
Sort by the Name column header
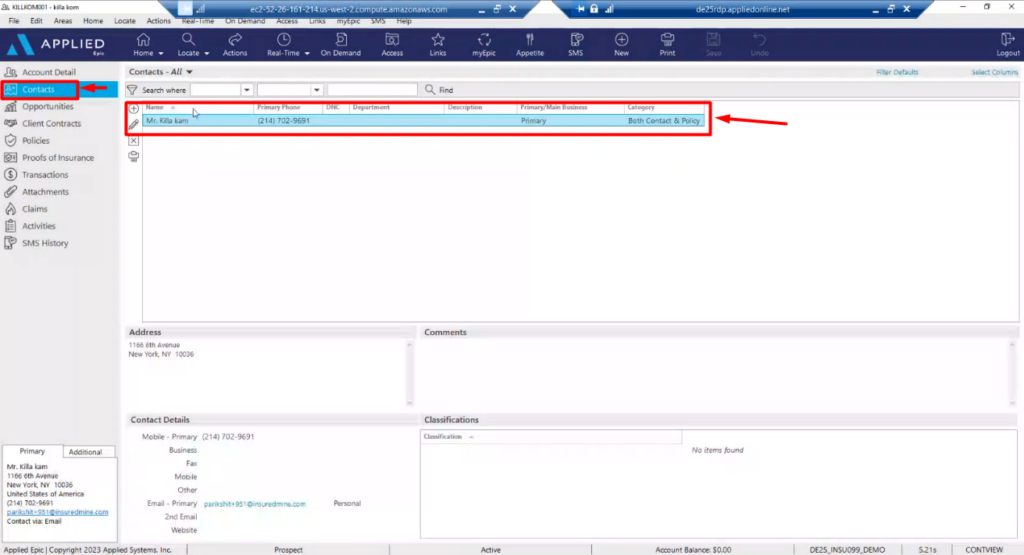[198, 107]
